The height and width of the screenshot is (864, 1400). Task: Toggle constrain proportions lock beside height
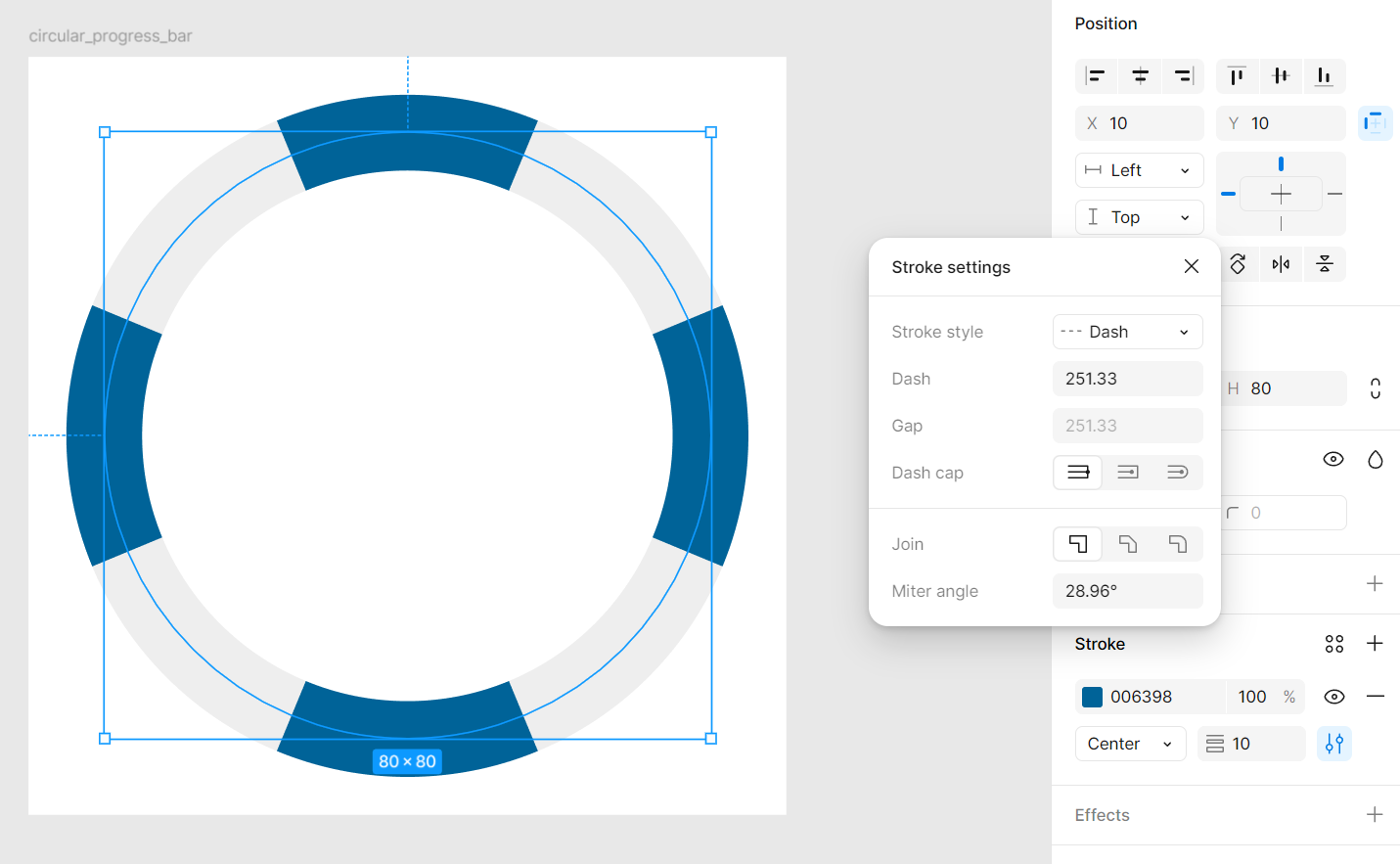point(1375,388)
